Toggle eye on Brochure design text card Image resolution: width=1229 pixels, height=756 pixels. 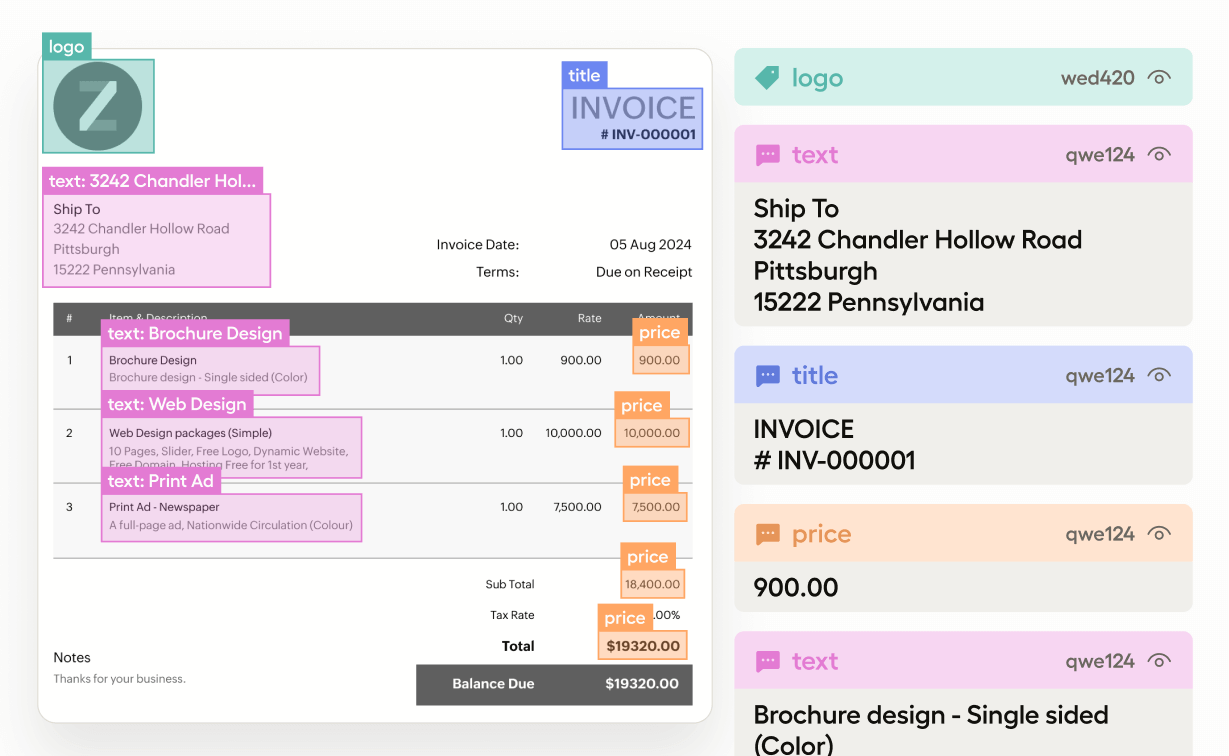[1159, 661]
